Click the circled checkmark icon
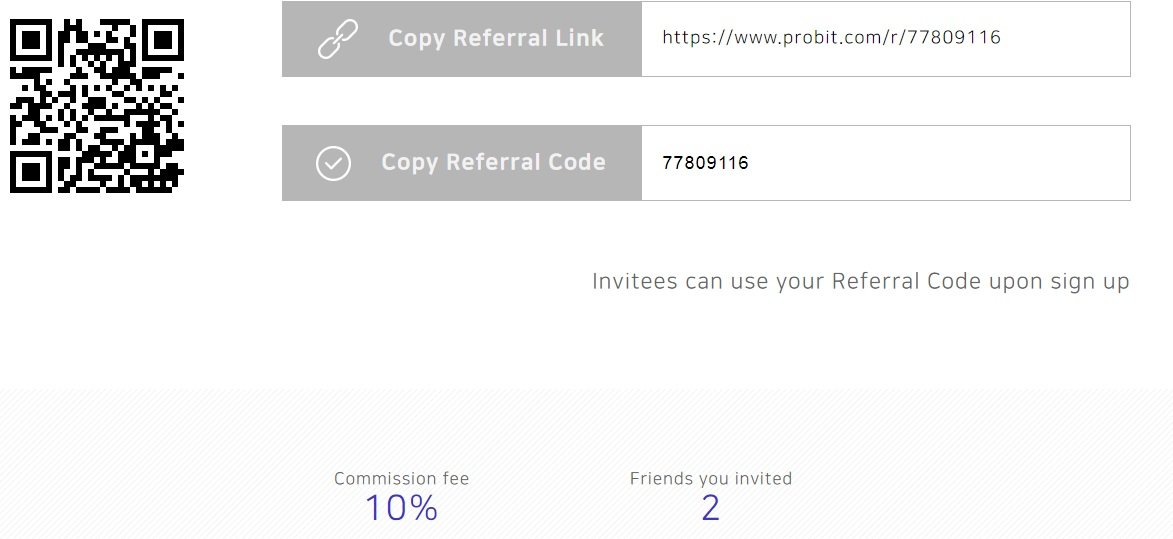 click(334, 163)
